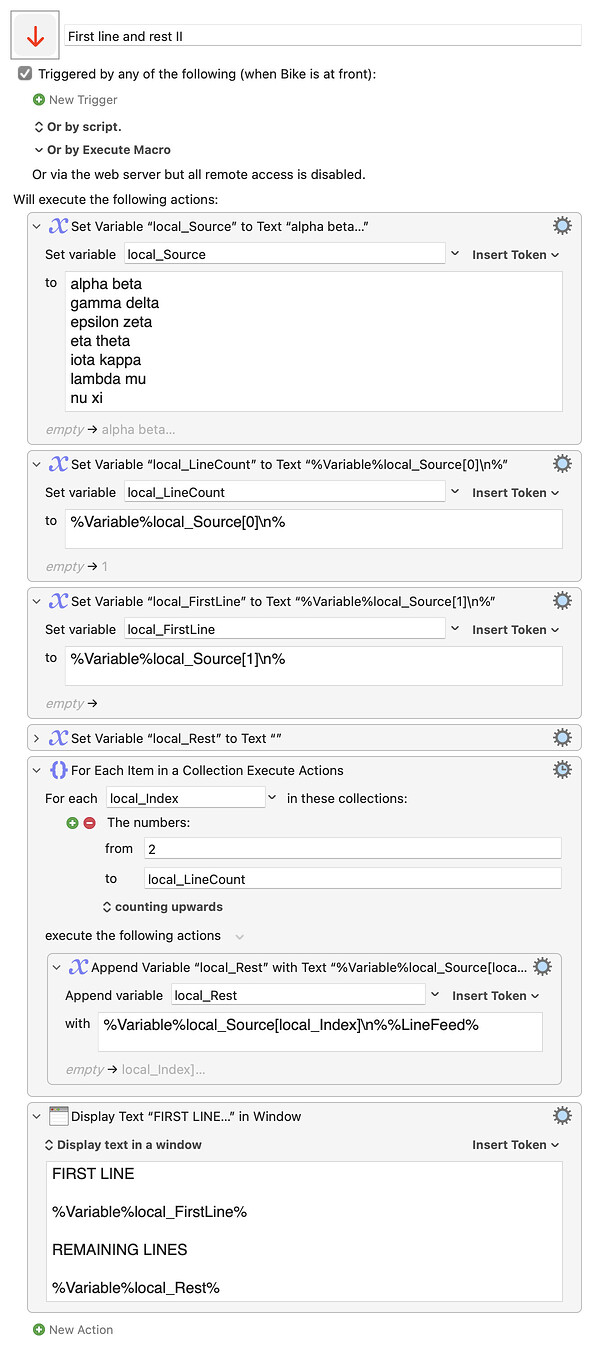The height and width of the screenshot is (1346, 592).
Task: Open variable dropdown next to local_LineCount field
Action: tap(455, 492)
